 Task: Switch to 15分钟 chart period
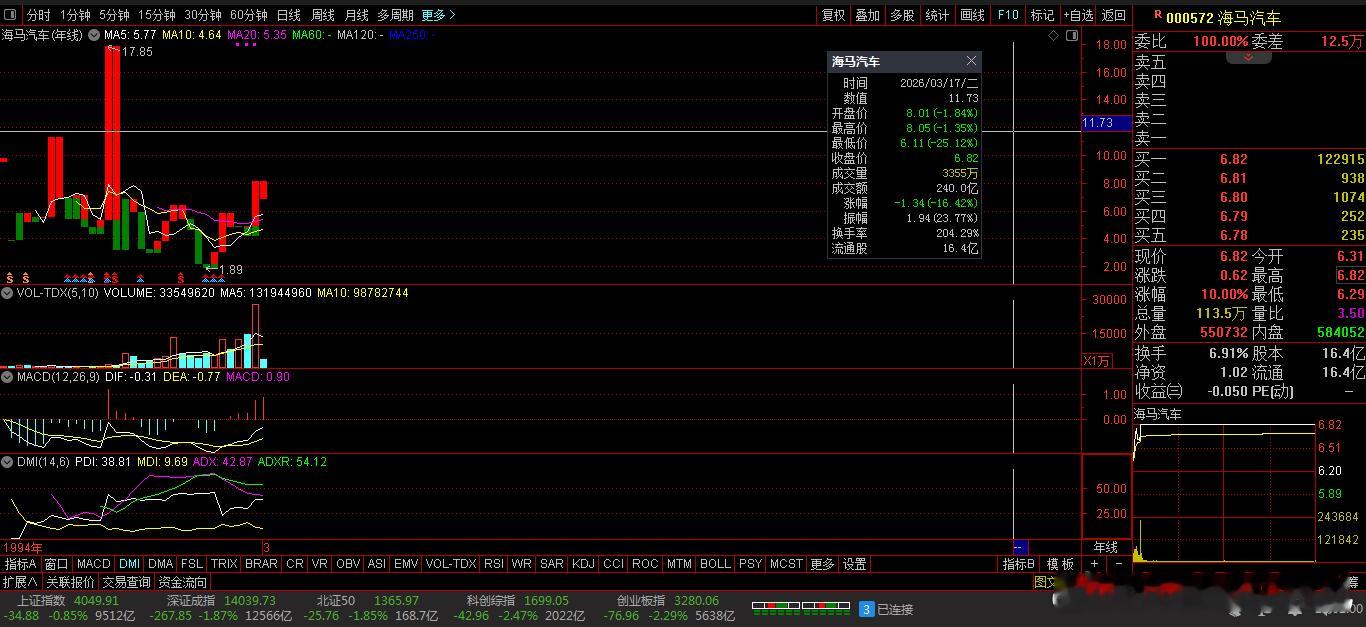pos(157,15)
